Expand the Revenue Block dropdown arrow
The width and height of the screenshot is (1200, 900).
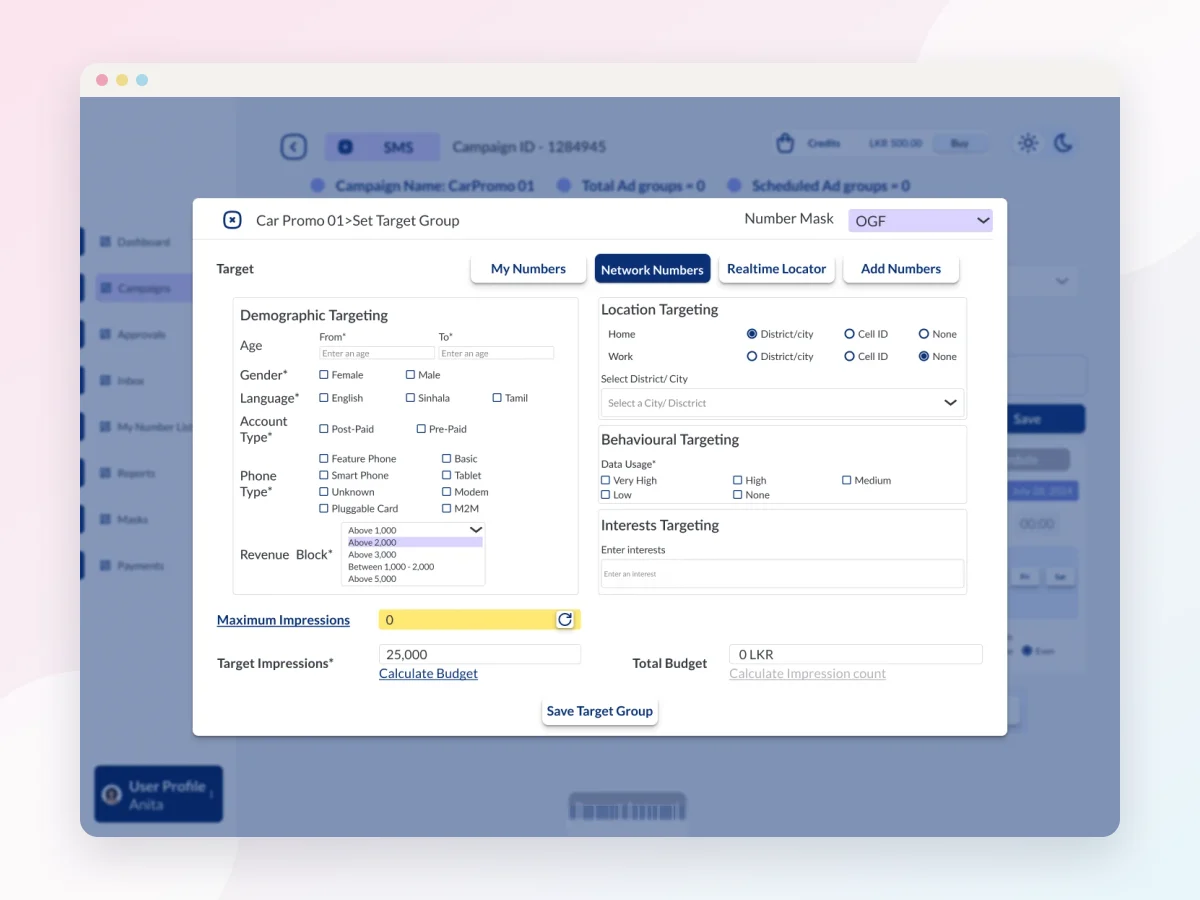pyautogui.click(x=476, y=530)
